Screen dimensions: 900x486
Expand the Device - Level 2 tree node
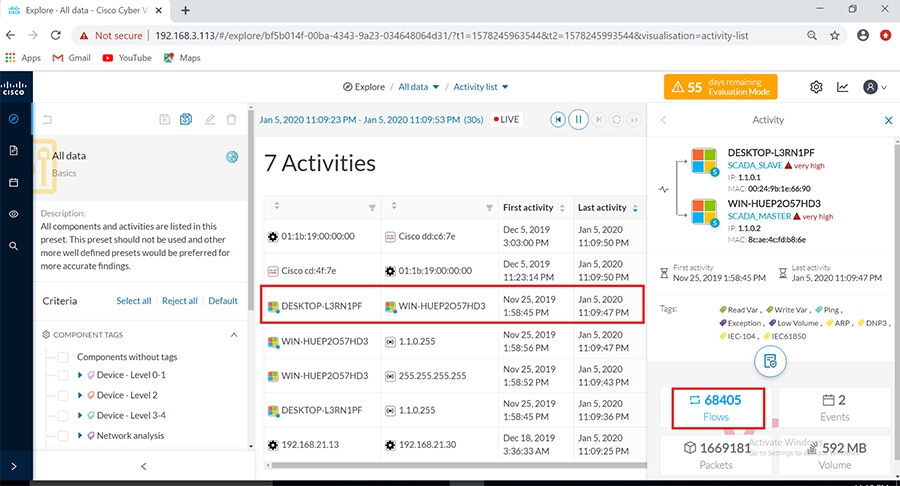(80, 395)
